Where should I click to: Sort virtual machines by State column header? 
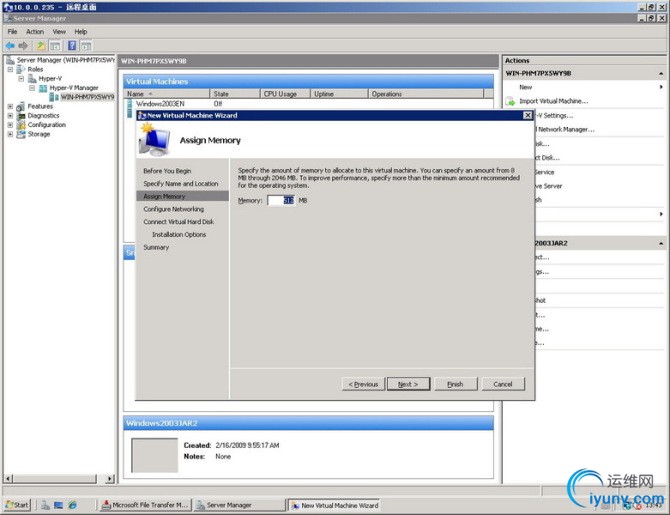[x=235, y=94]
